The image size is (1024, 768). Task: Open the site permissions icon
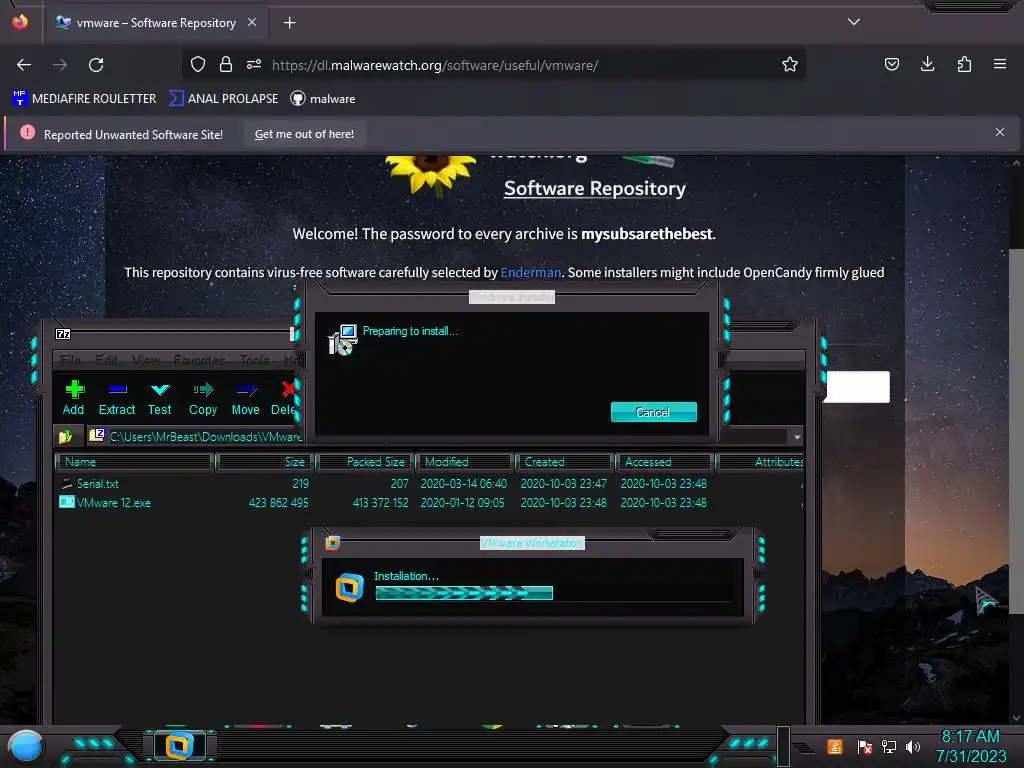click(x=254, y=64)
